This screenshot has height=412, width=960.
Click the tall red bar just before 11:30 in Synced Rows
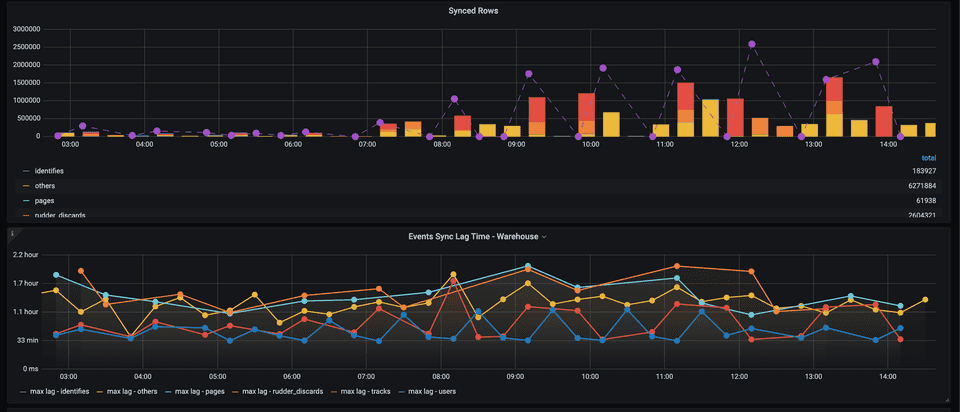pyautogui.click(x=685, y=108)
